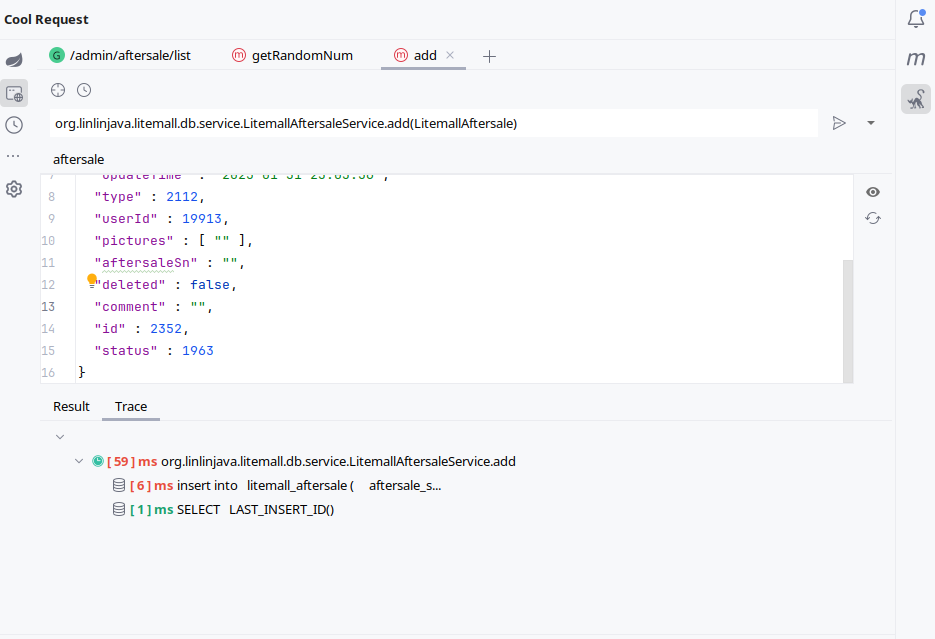Screen dimensions: 935x639
Task: Click the Spring leaf icon in sidebar
Action: coord(14,61)
